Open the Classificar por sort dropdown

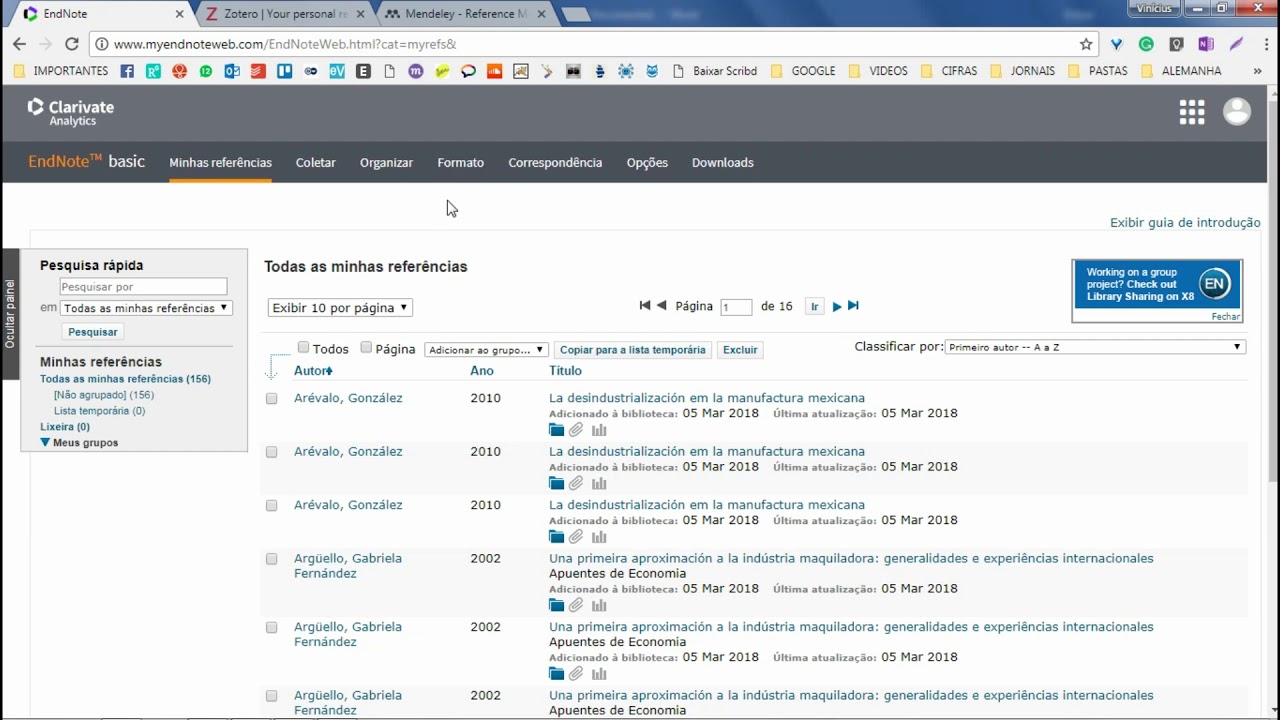(1095, 347)
